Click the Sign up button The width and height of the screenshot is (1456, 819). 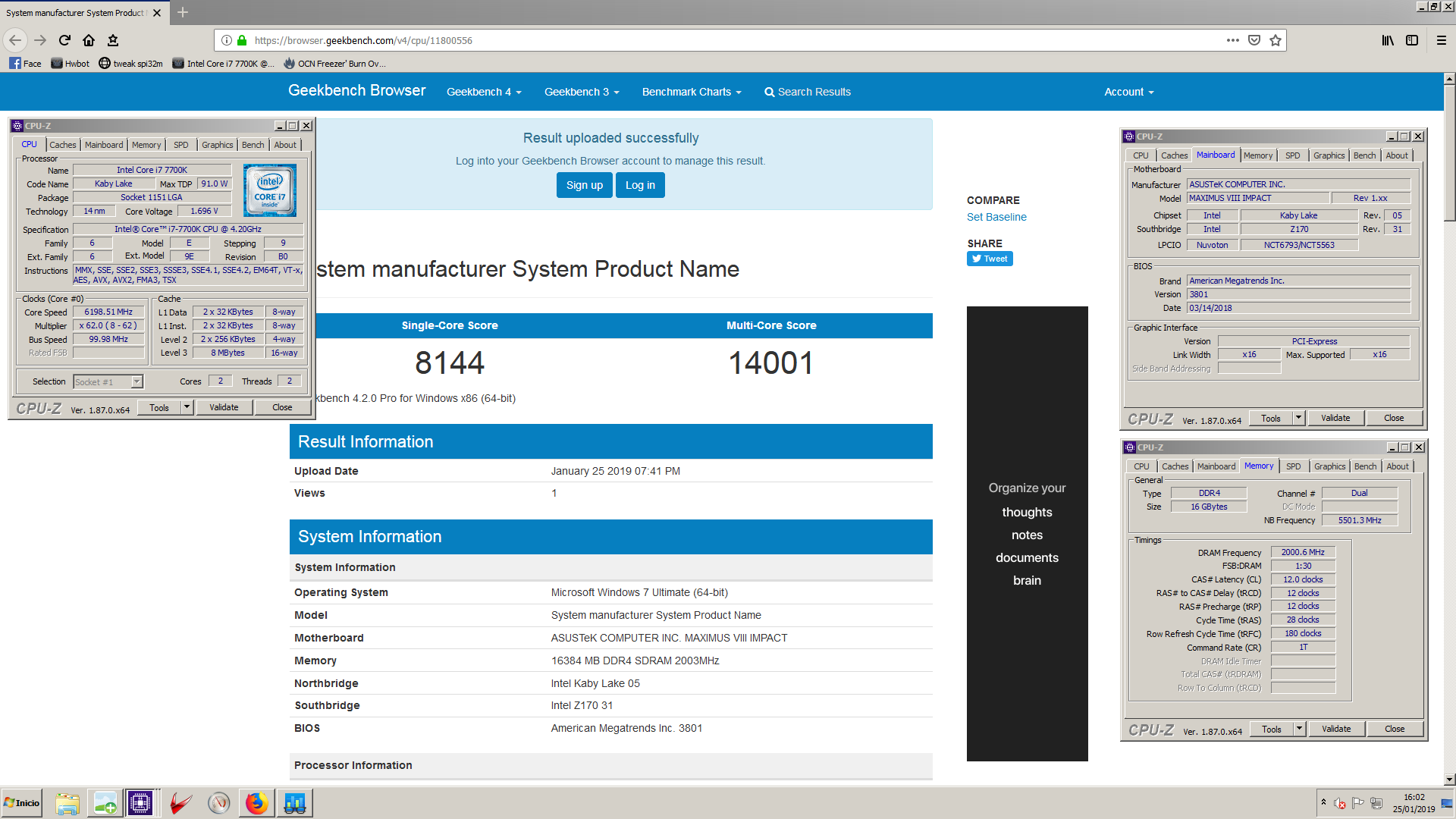[x=584, y=185]
